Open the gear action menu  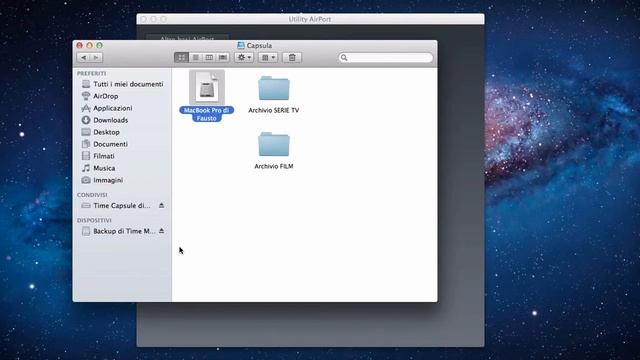point(244,58)
